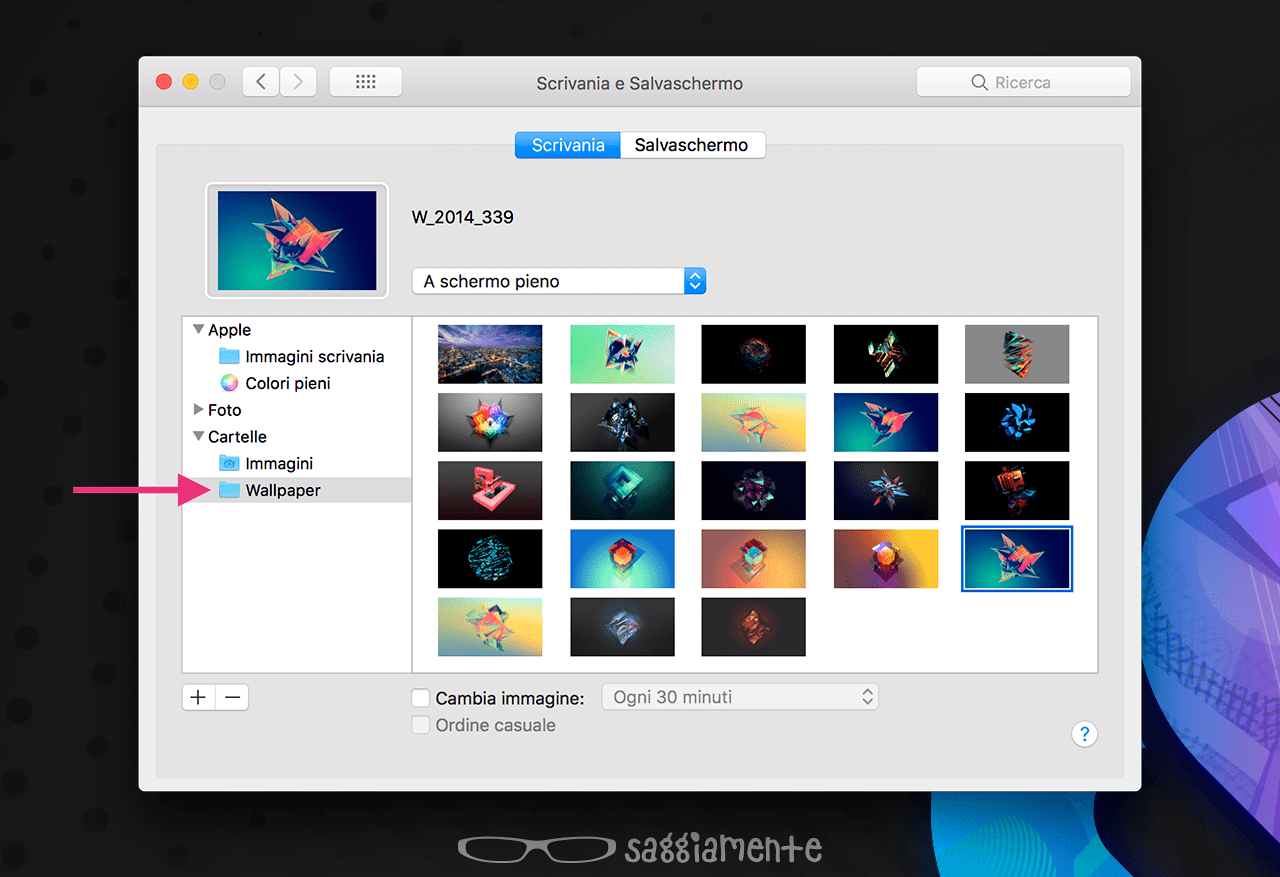Remove selected folder with the minus button
Screen dimensions: 1280x877
tap(232, 697)
